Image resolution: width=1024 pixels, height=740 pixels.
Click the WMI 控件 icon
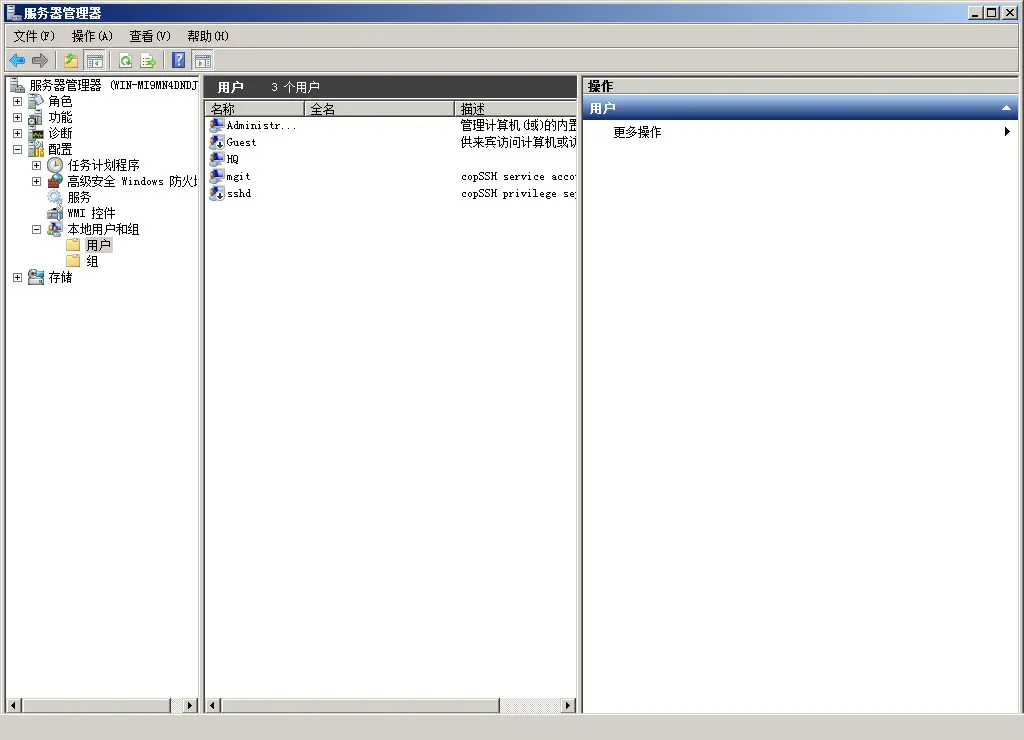click(x=55, y=213)
